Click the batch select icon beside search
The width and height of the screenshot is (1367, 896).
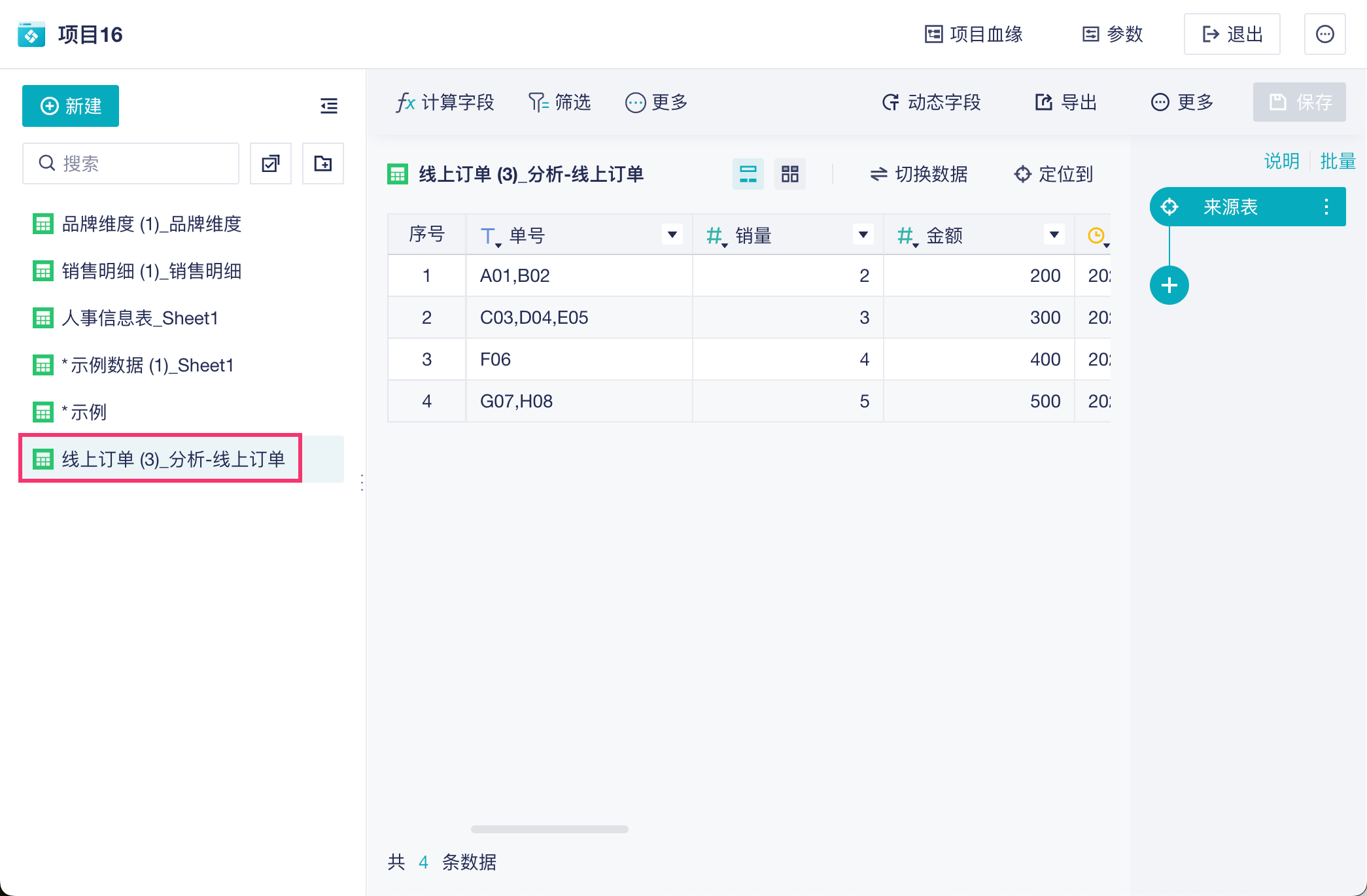point(271,164)
